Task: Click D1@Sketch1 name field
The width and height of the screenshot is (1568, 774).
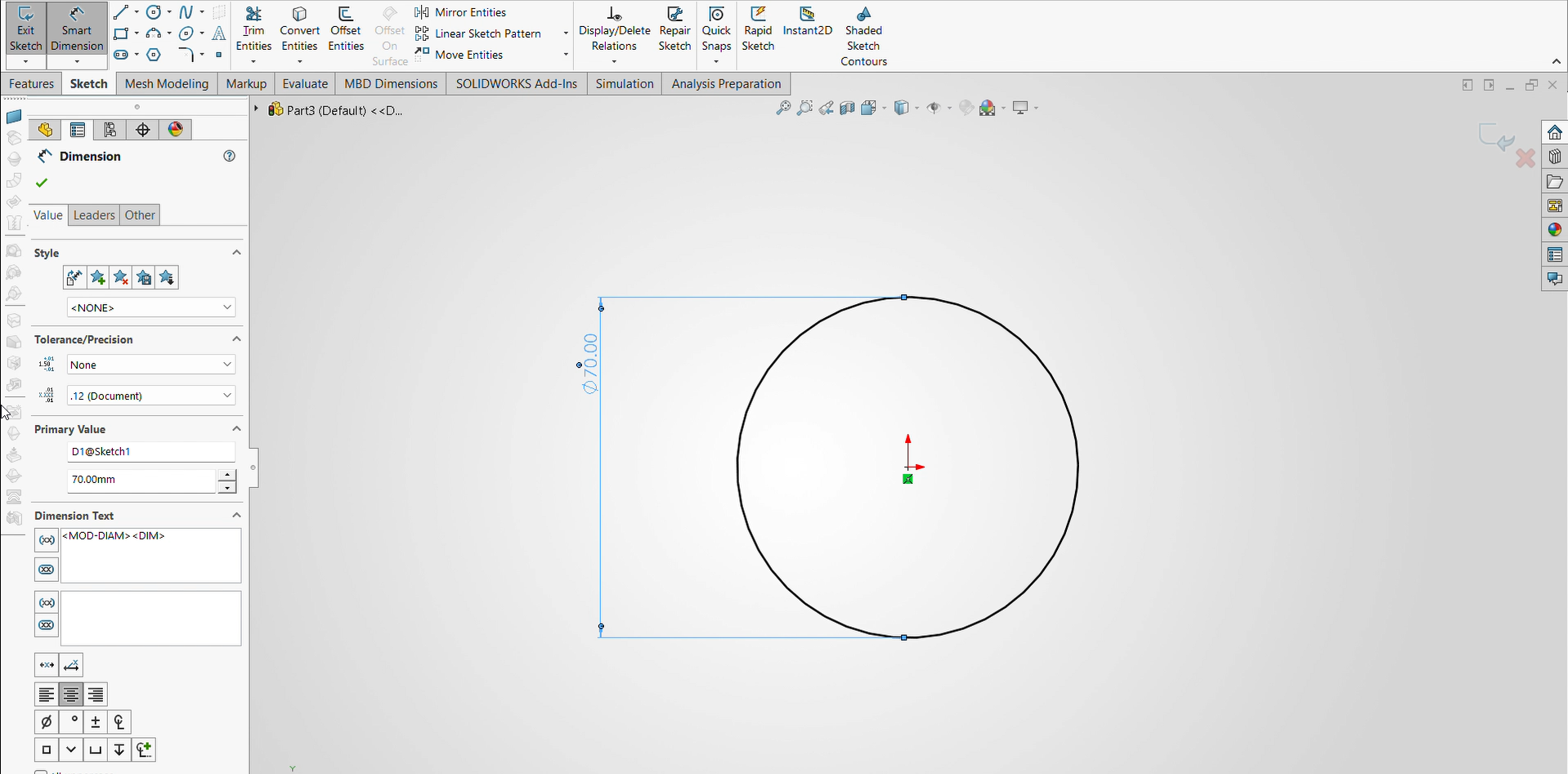Action: (x=151, y=451)
